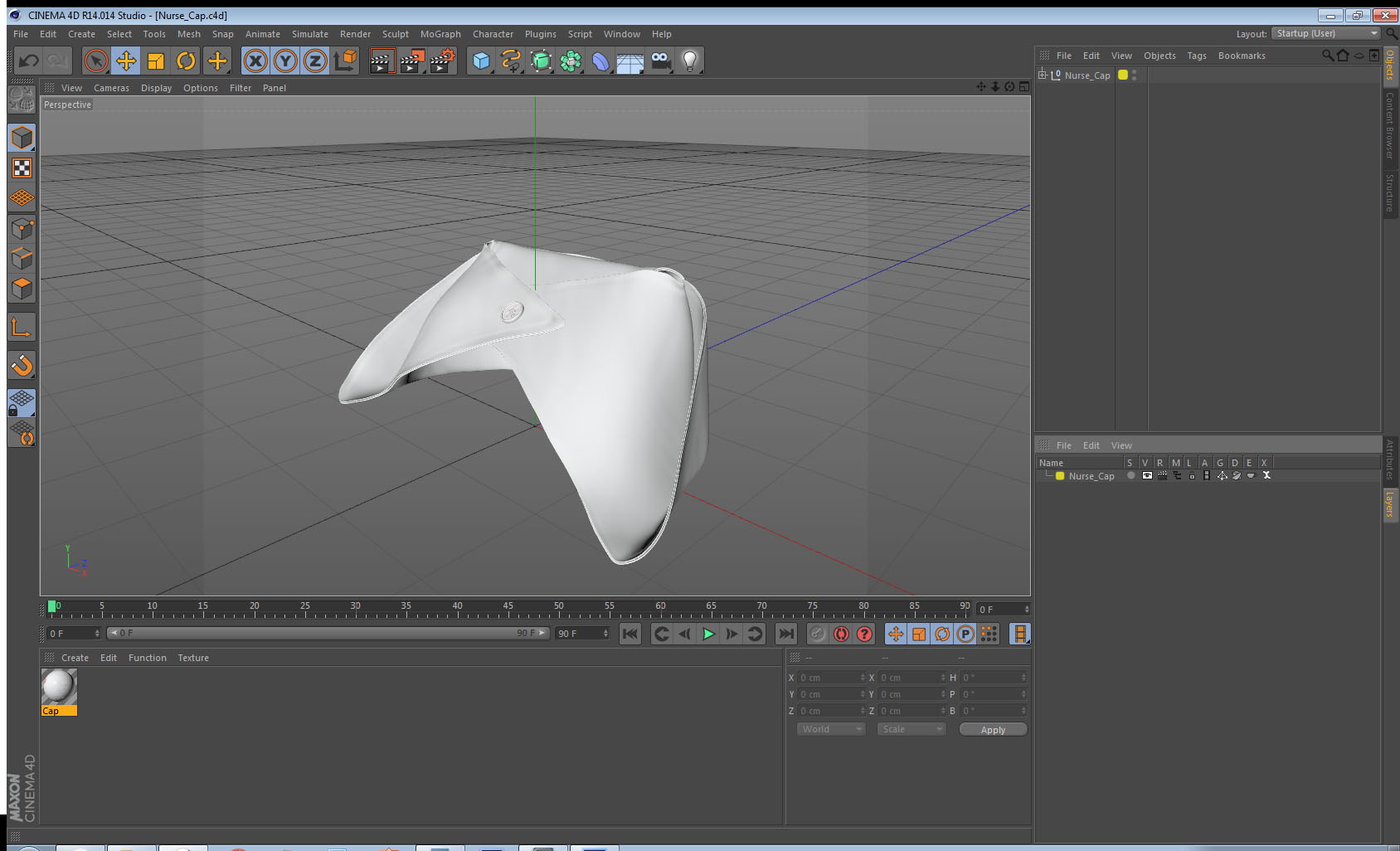Render to Picture Viewer
Screen dimensions: 1400x851
(412, 61)
